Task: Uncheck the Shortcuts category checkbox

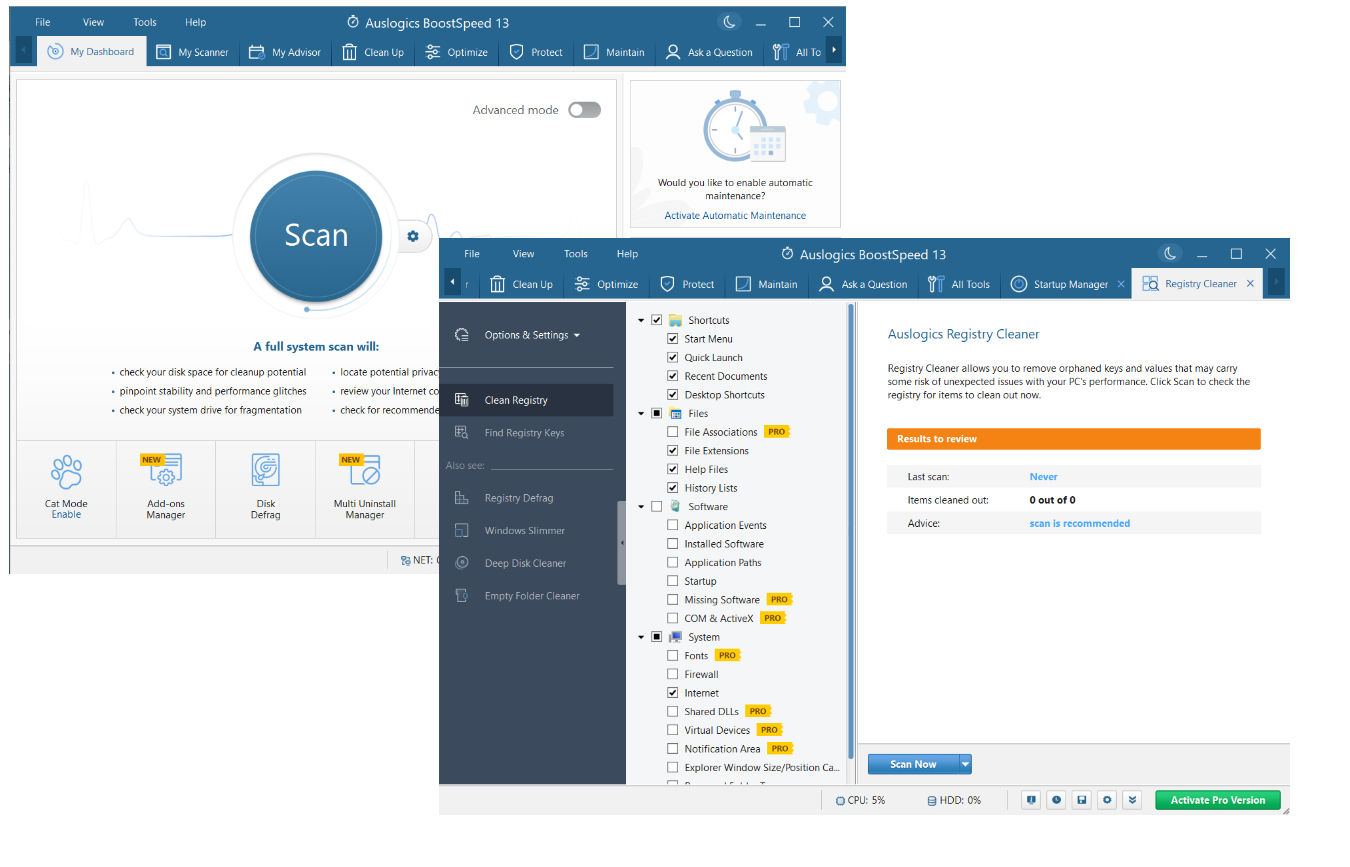Action: (657, 320)
